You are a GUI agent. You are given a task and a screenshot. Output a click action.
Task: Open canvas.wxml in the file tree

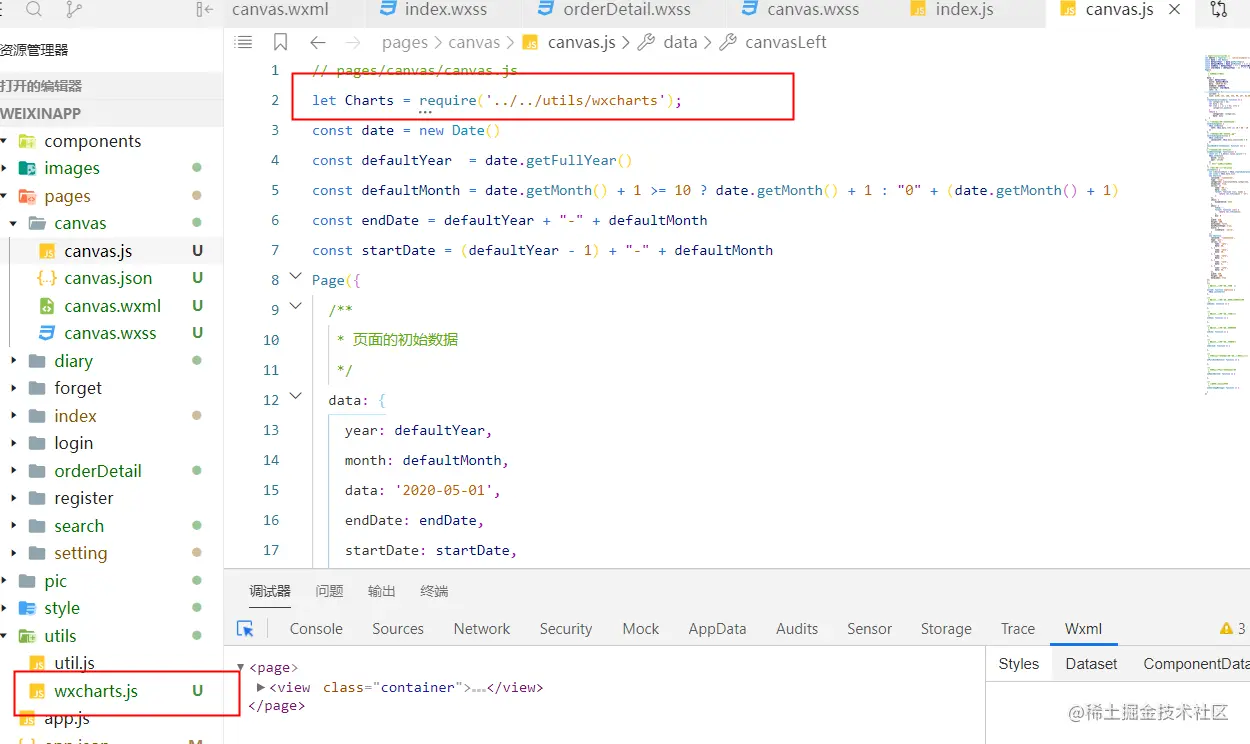pos(112,306)
